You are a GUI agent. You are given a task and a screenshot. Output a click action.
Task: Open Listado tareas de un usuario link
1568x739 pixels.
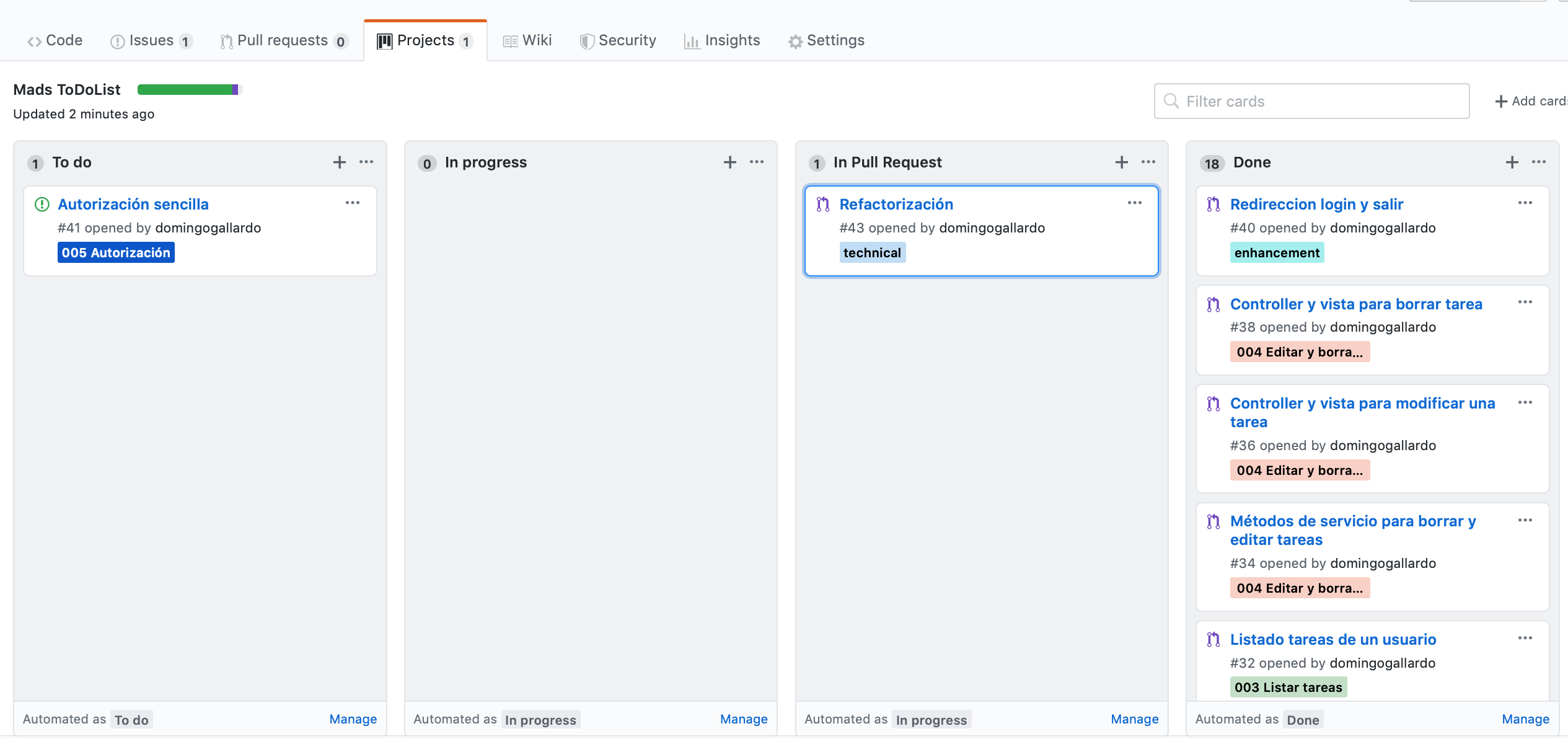point(1333,640)
